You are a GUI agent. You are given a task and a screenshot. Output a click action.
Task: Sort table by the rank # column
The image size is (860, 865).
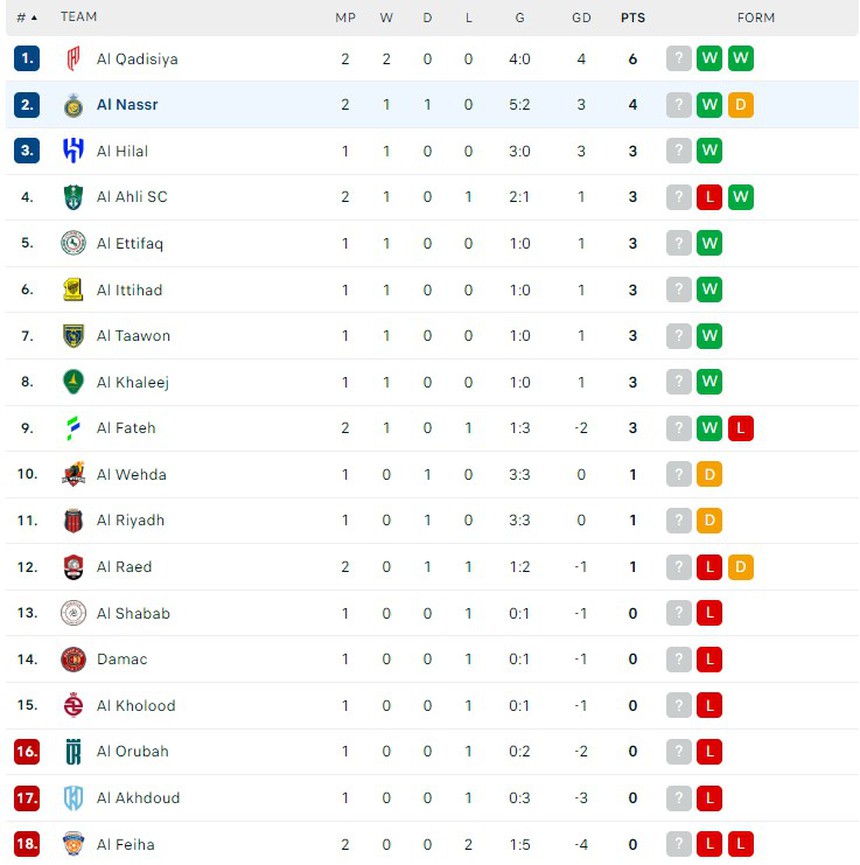27,17
